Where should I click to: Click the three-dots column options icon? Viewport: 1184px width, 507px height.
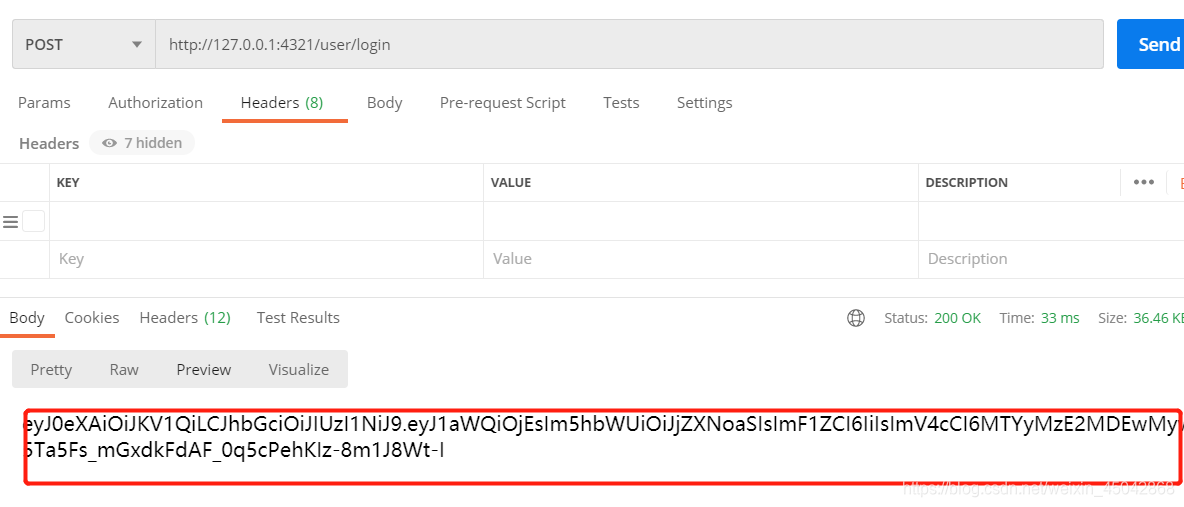(1144, 182)
